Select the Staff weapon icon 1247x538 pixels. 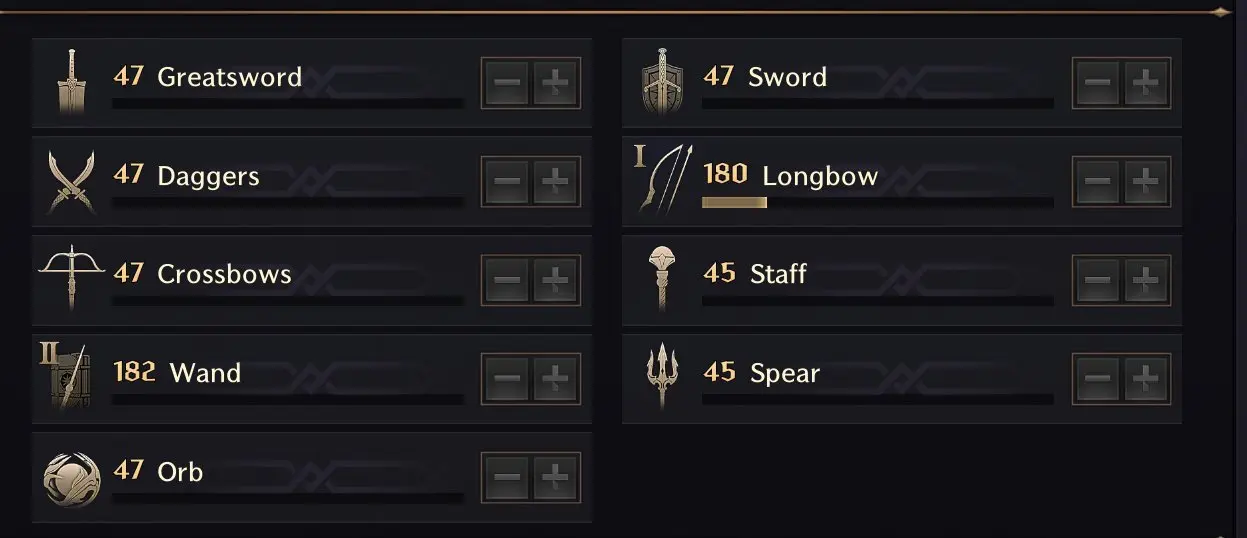click(x=661, y=277)
